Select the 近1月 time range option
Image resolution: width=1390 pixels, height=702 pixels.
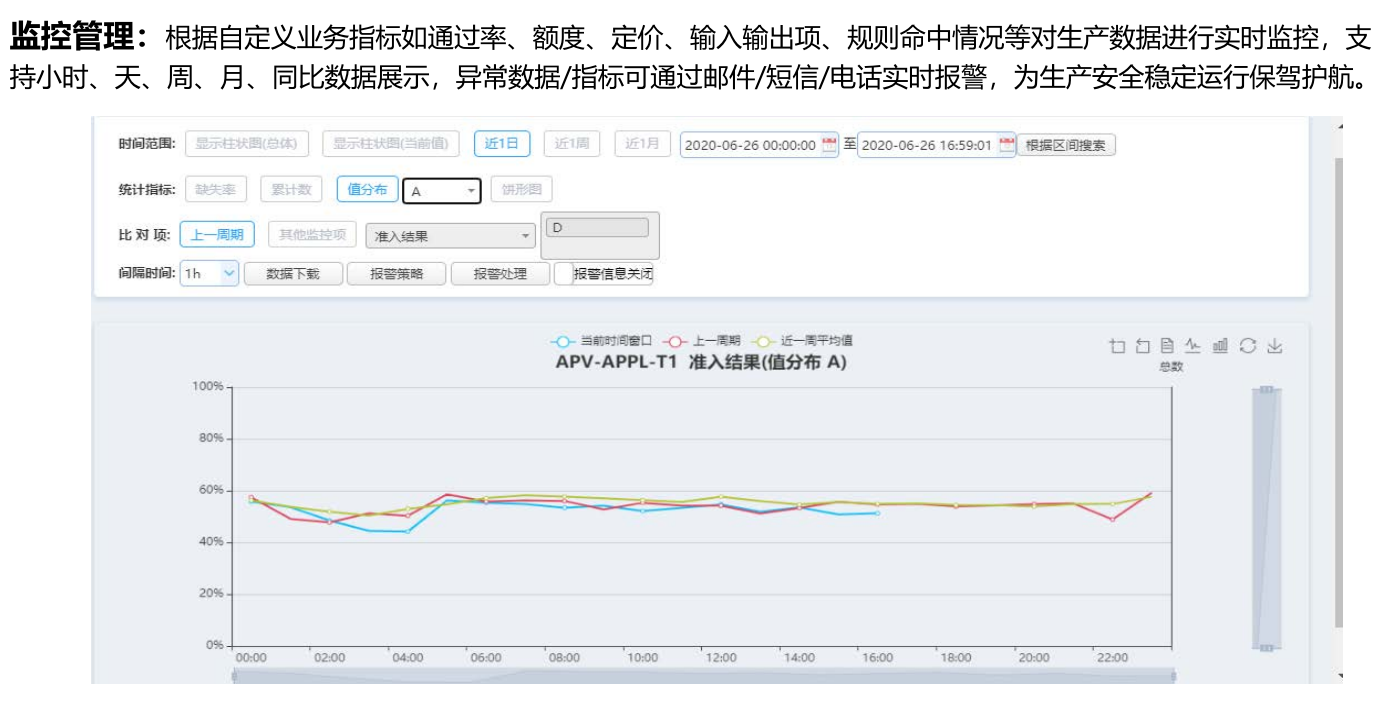pos(642,144)
